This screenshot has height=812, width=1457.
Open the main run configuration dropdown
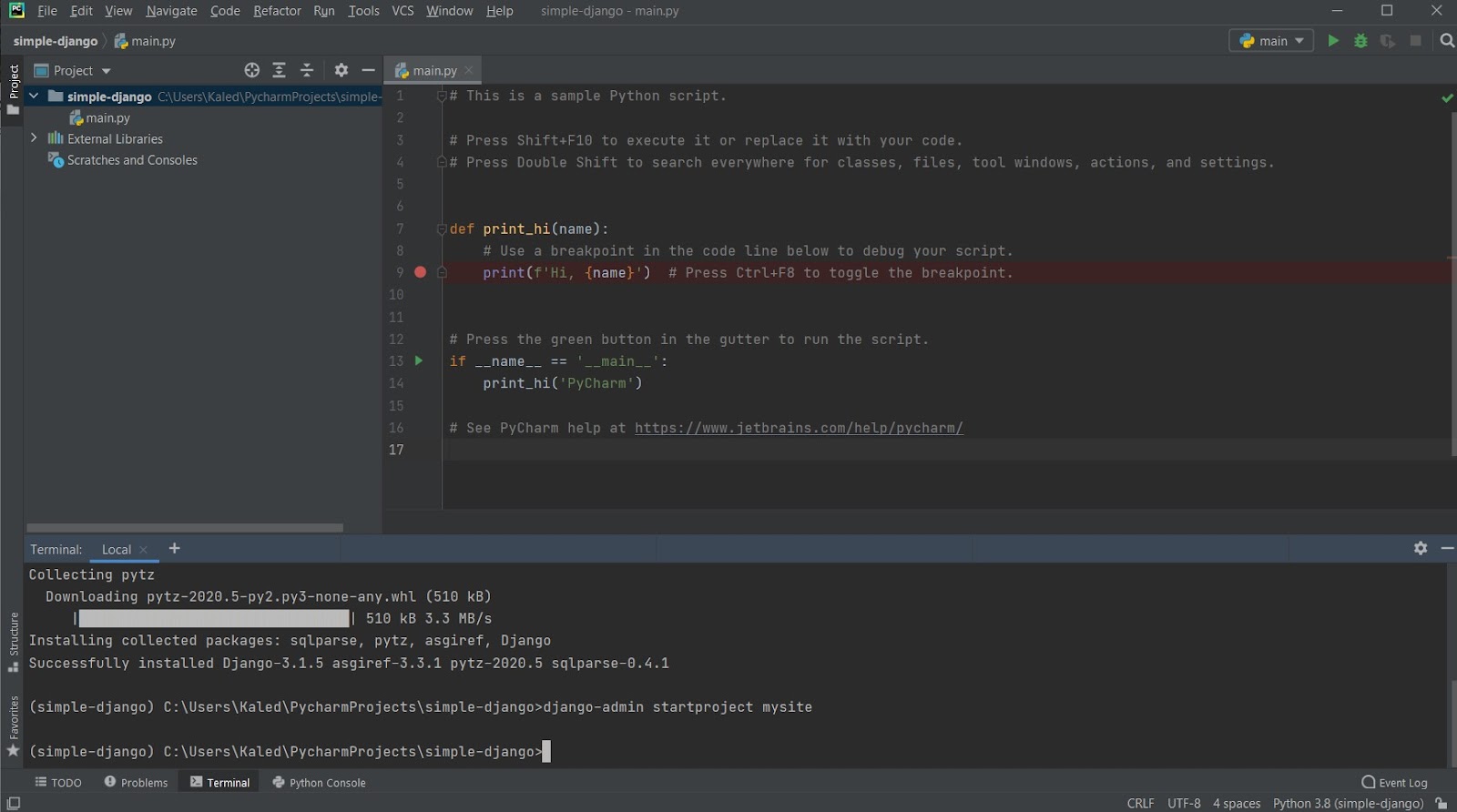click(x=1271, y=41)
